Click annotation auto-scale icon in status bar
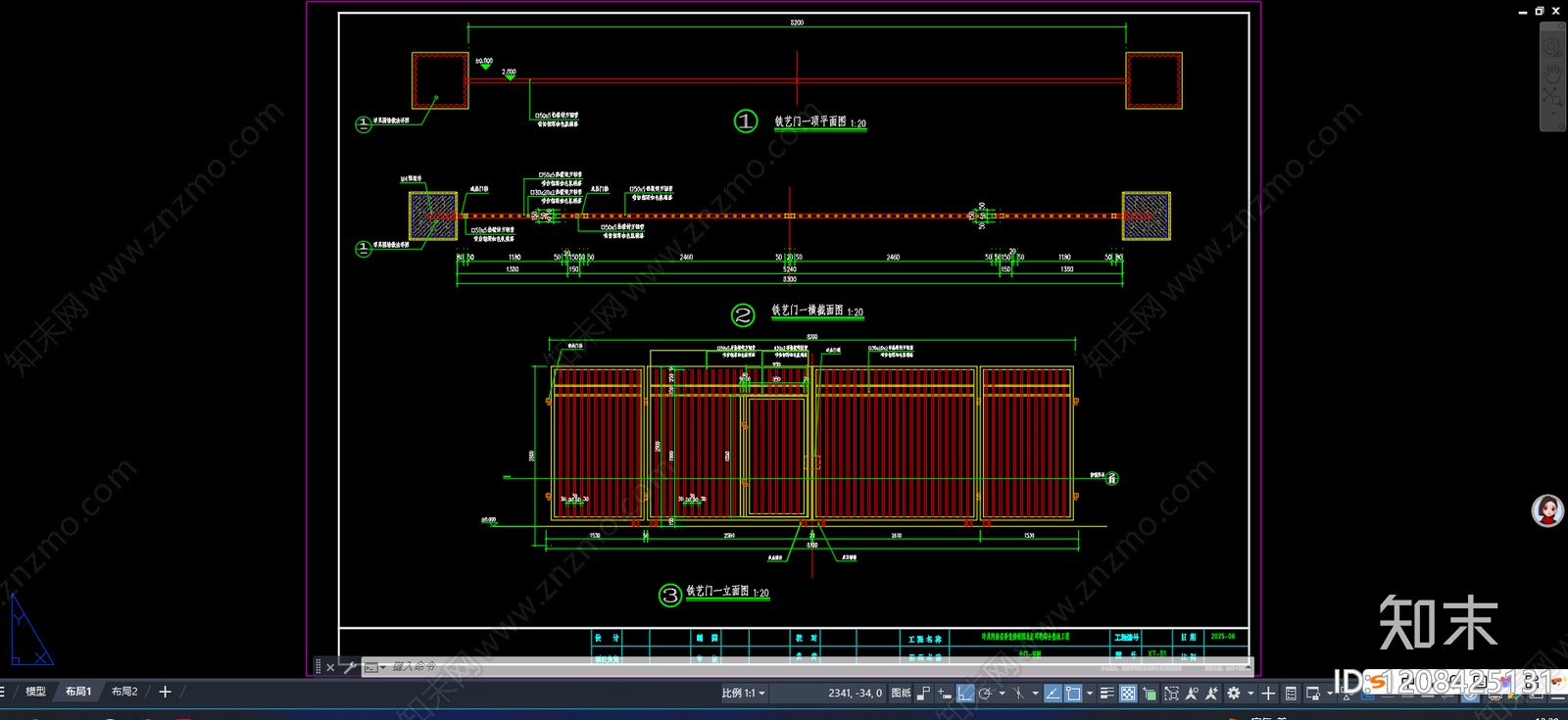 1211,693
